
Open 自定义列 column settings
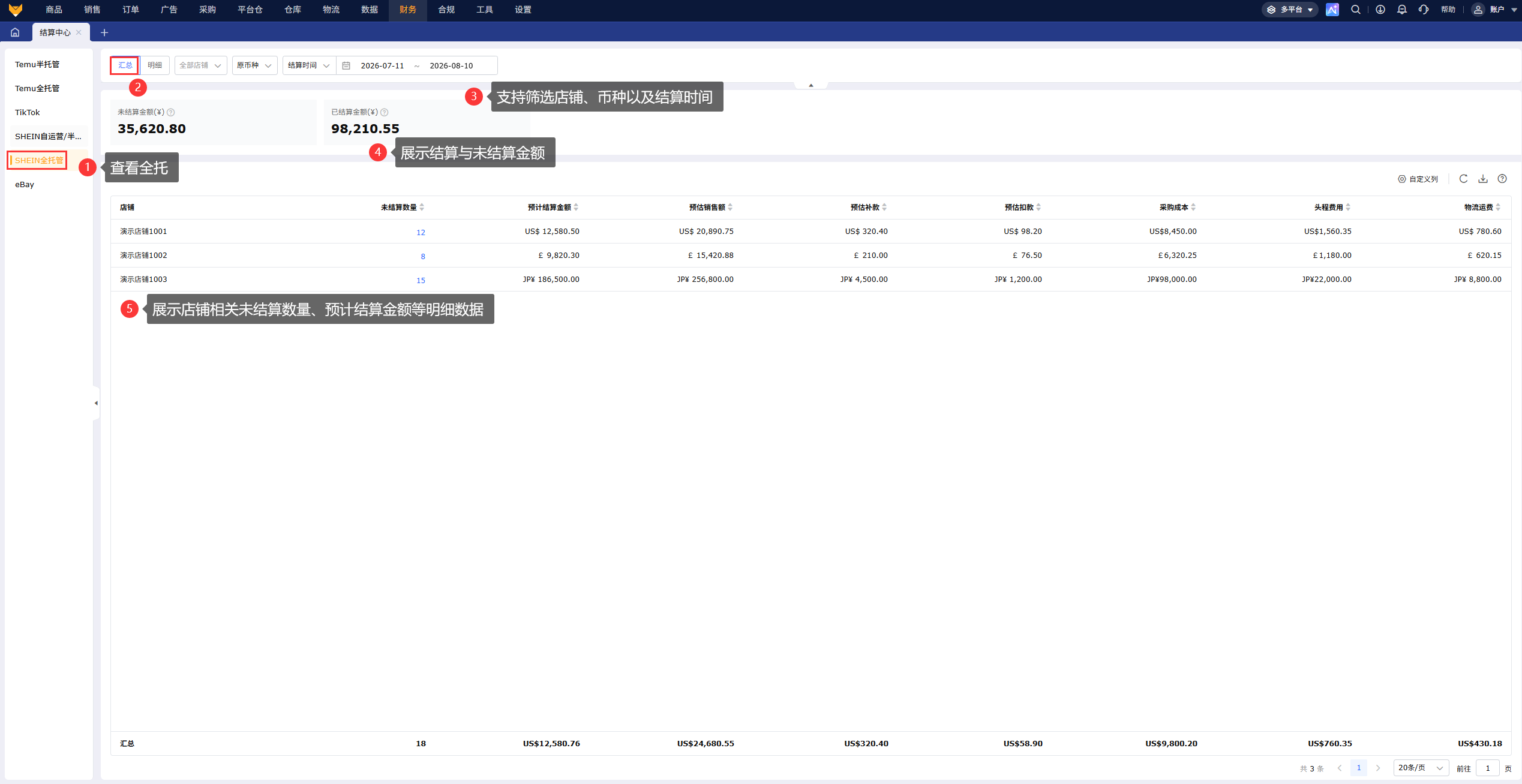pyautogui.click(x=1418, y=179)
